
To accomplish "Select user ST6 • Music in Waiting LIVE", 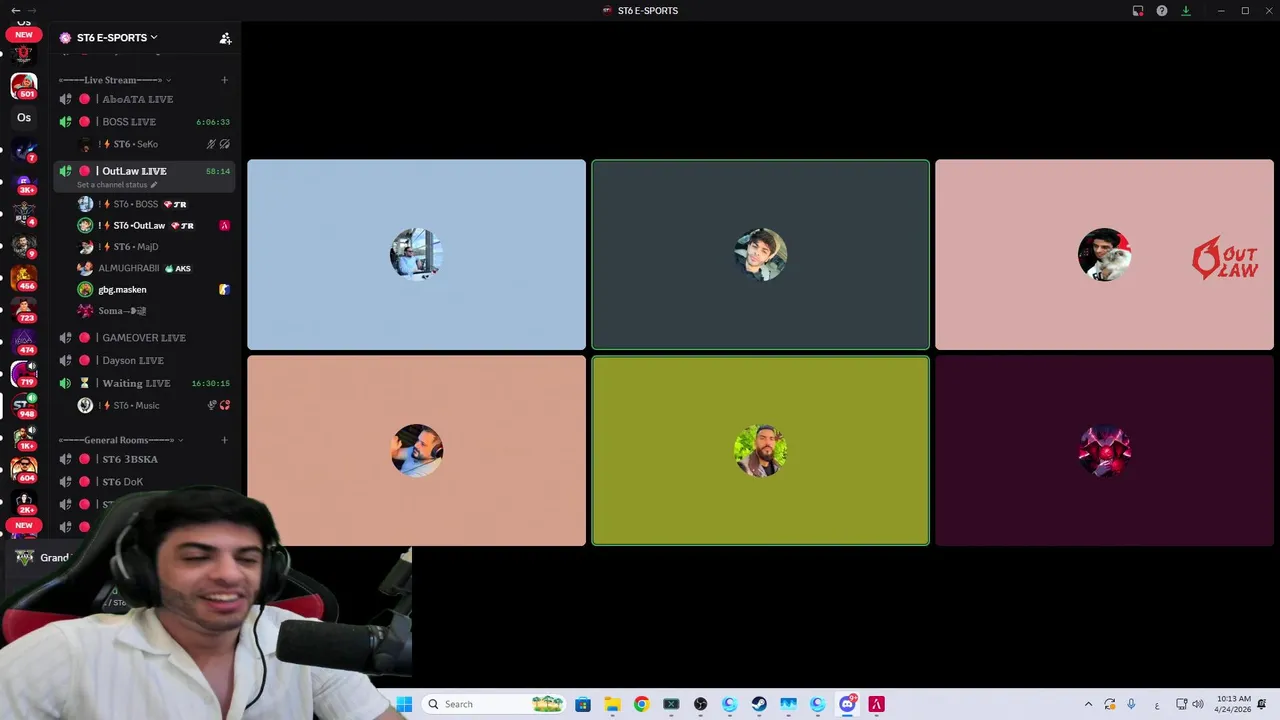I will coord(155,405).
